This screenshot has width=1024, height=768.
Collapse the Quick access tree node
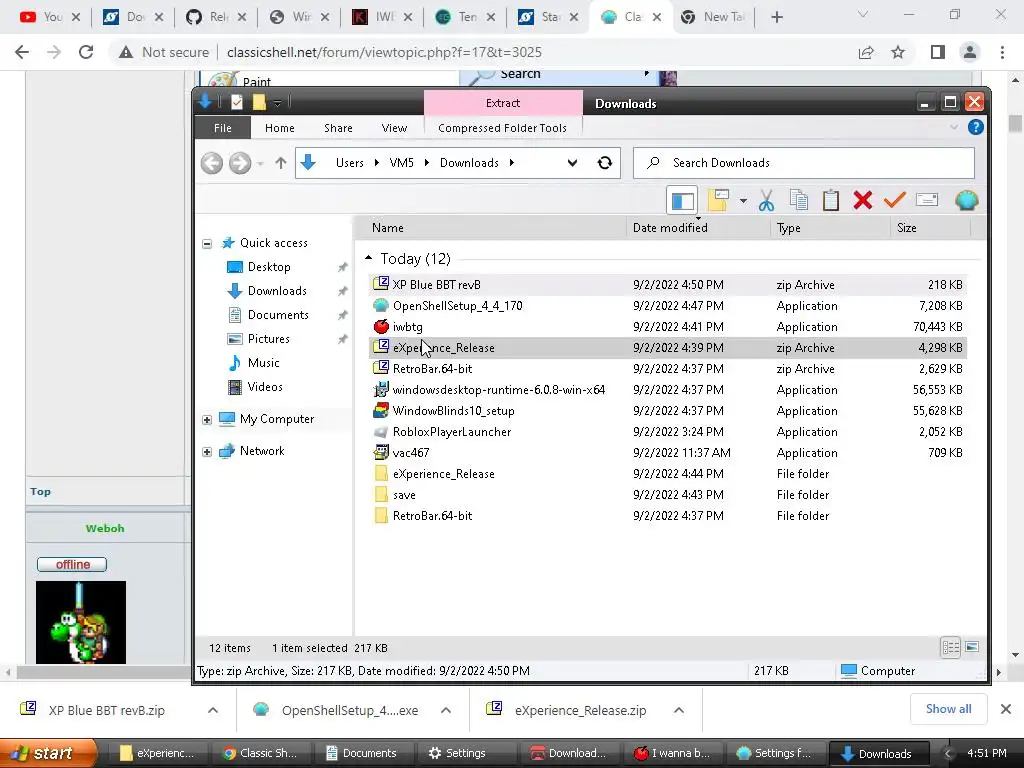pyautogui.click(x=207, y=244)
